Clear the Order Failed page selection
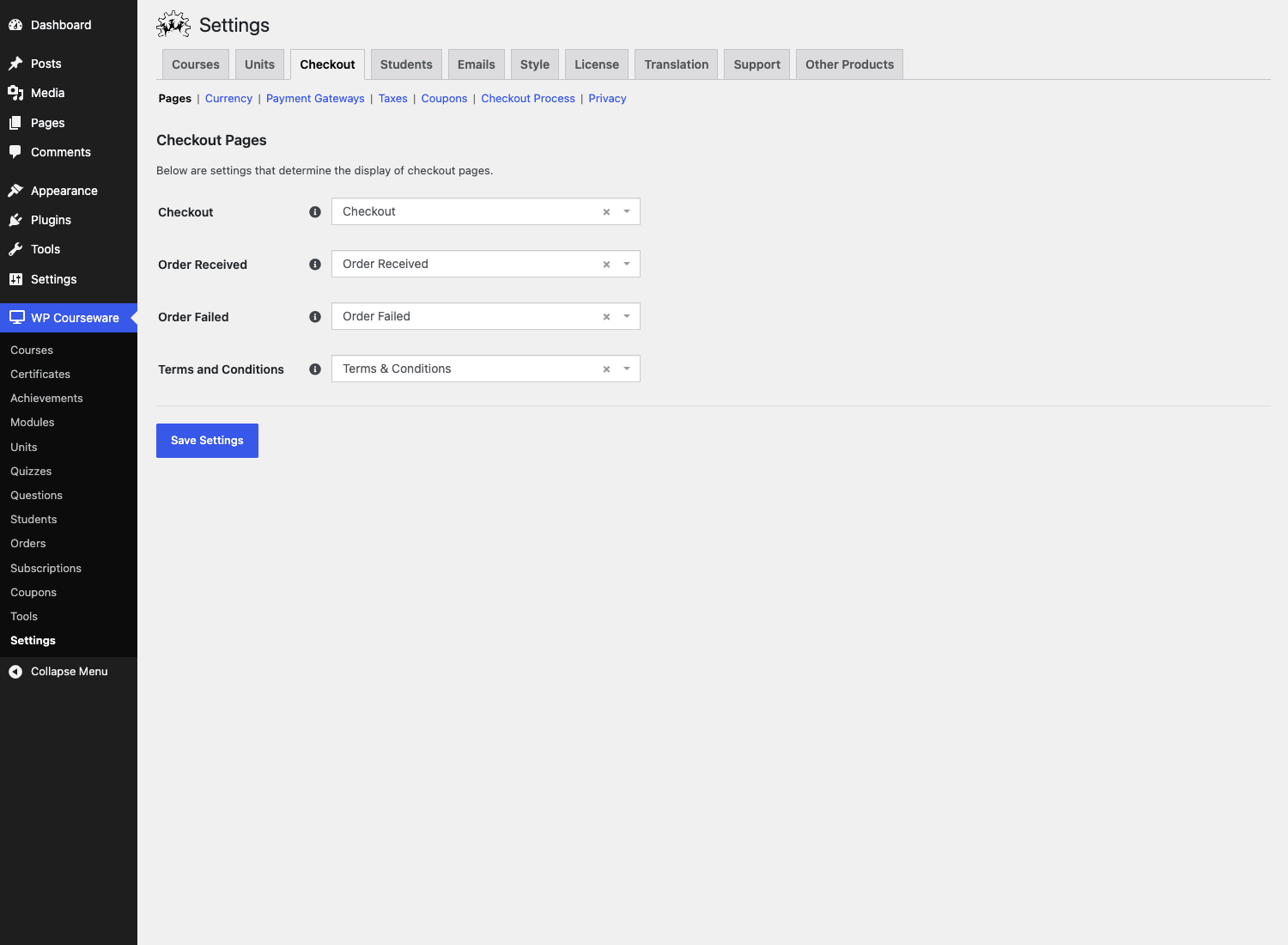The width and height of the screenshot is (1288, 945). coord(606,317)
